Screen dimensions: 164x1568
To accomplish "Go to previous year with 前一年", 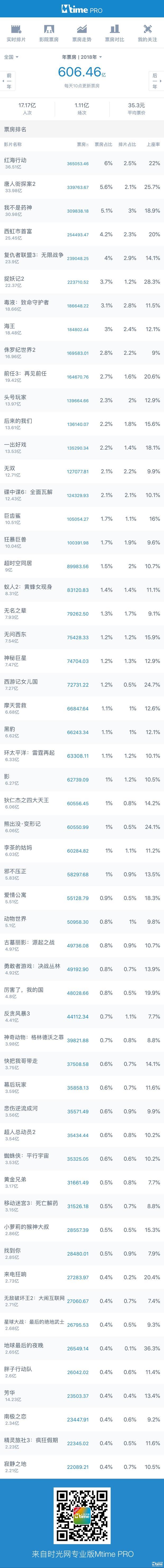I will 8,81.
